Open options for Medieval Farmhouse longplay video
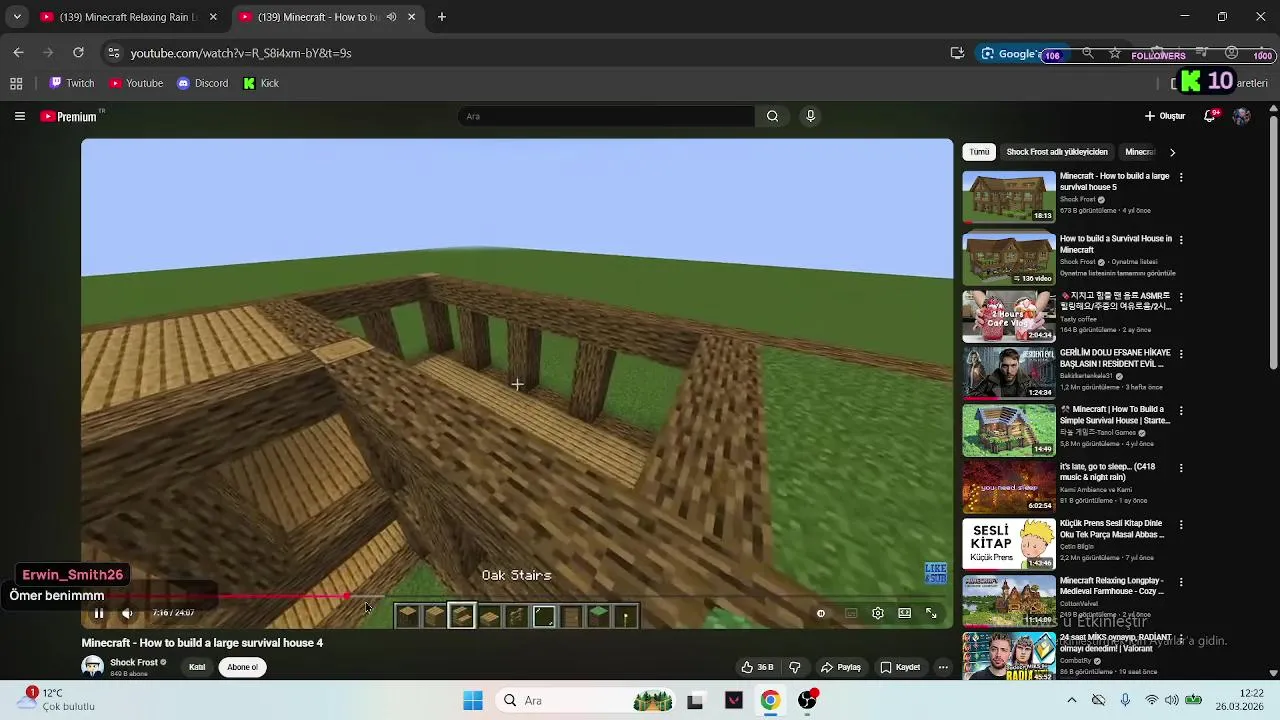 tap(1181, 582)
